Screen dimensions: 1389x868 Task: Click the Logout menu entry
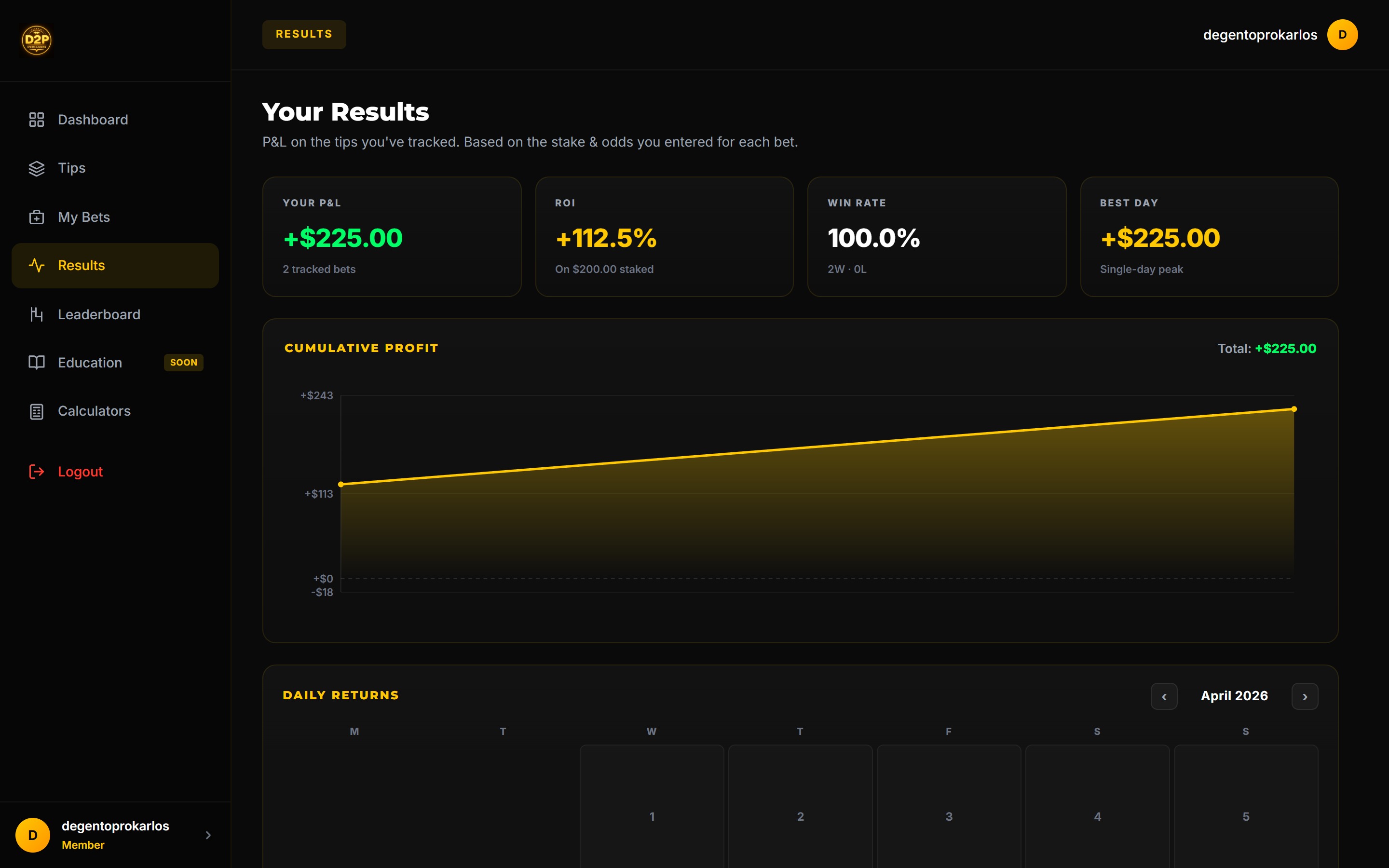(x=80, y=471)
